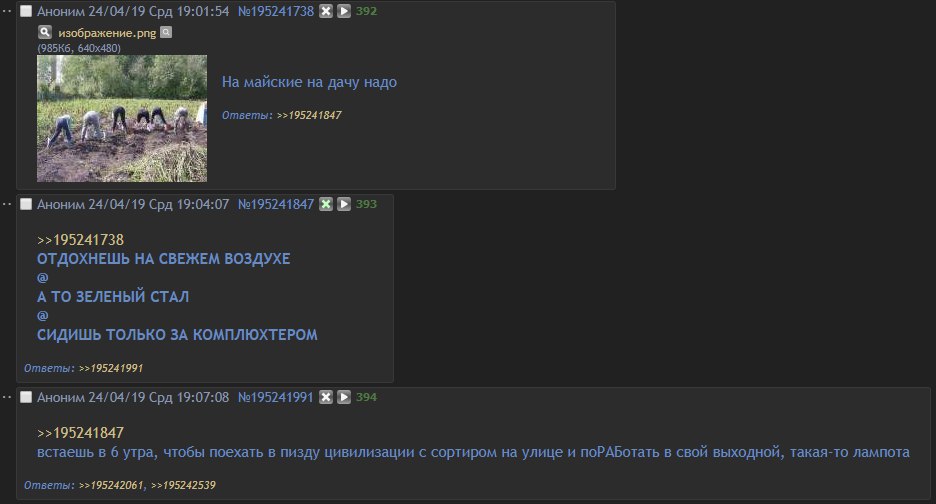Click the arrow icon on post №195241847
Image resolution: width=936 pixels, height=504 pixels.
click(344, 204)
